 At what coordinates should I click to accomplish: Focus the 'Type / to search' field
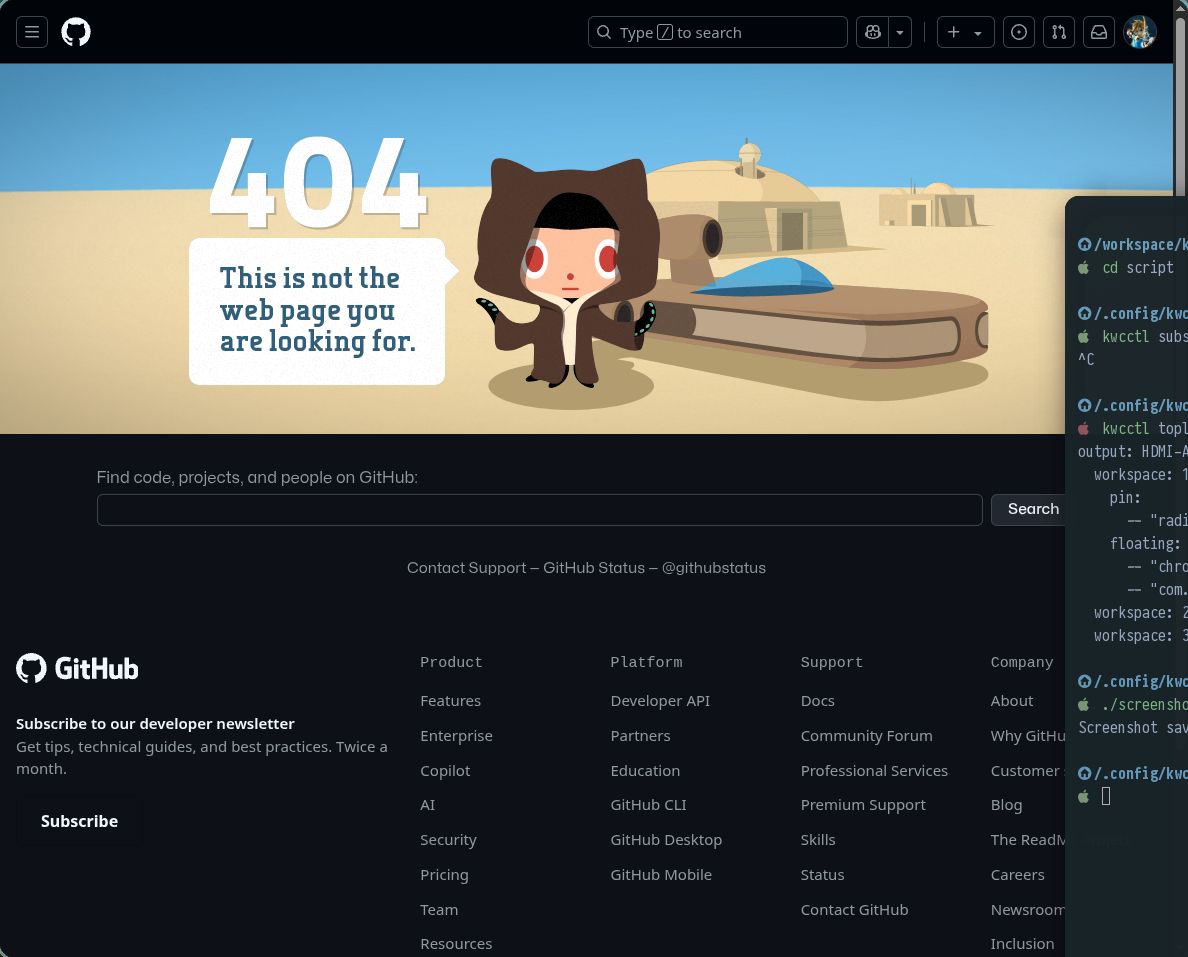[717, 32]
